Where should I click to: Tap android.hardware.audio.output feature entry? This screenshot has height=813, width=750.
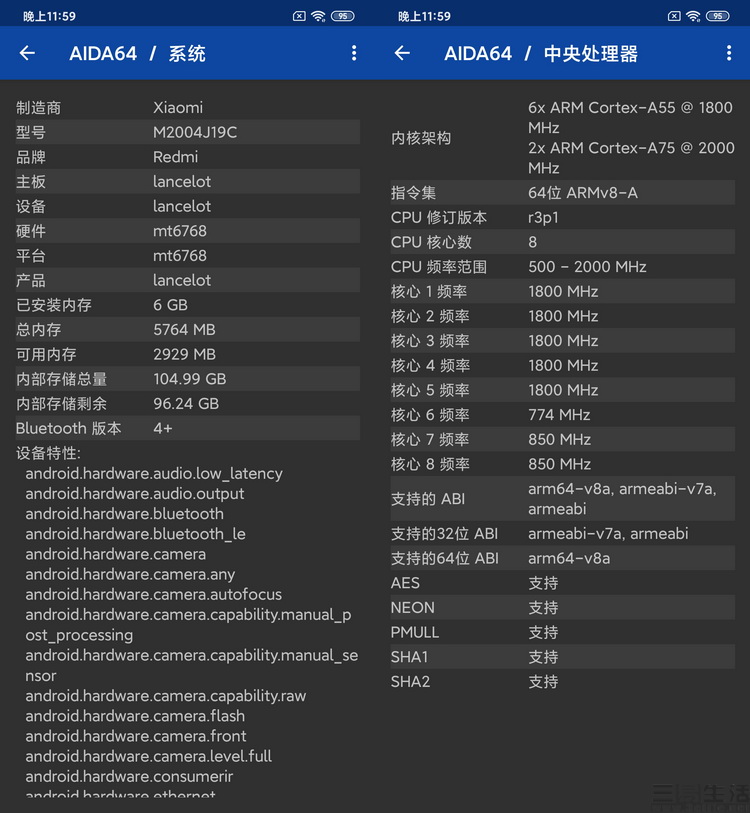[135, 494]
